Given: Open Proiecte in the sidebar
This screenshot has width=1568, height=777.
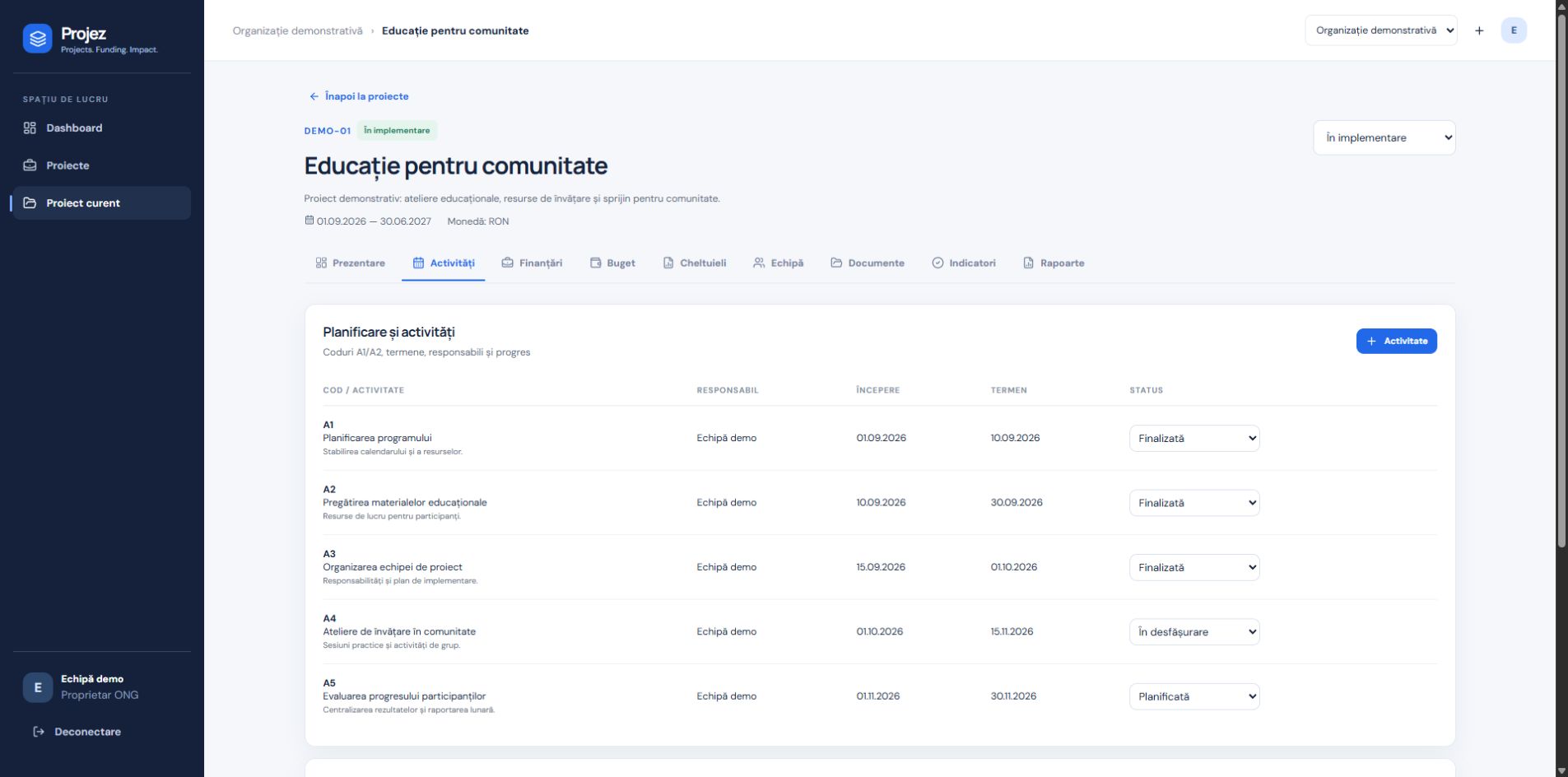Looking at the screenshot, I should 102,165.
